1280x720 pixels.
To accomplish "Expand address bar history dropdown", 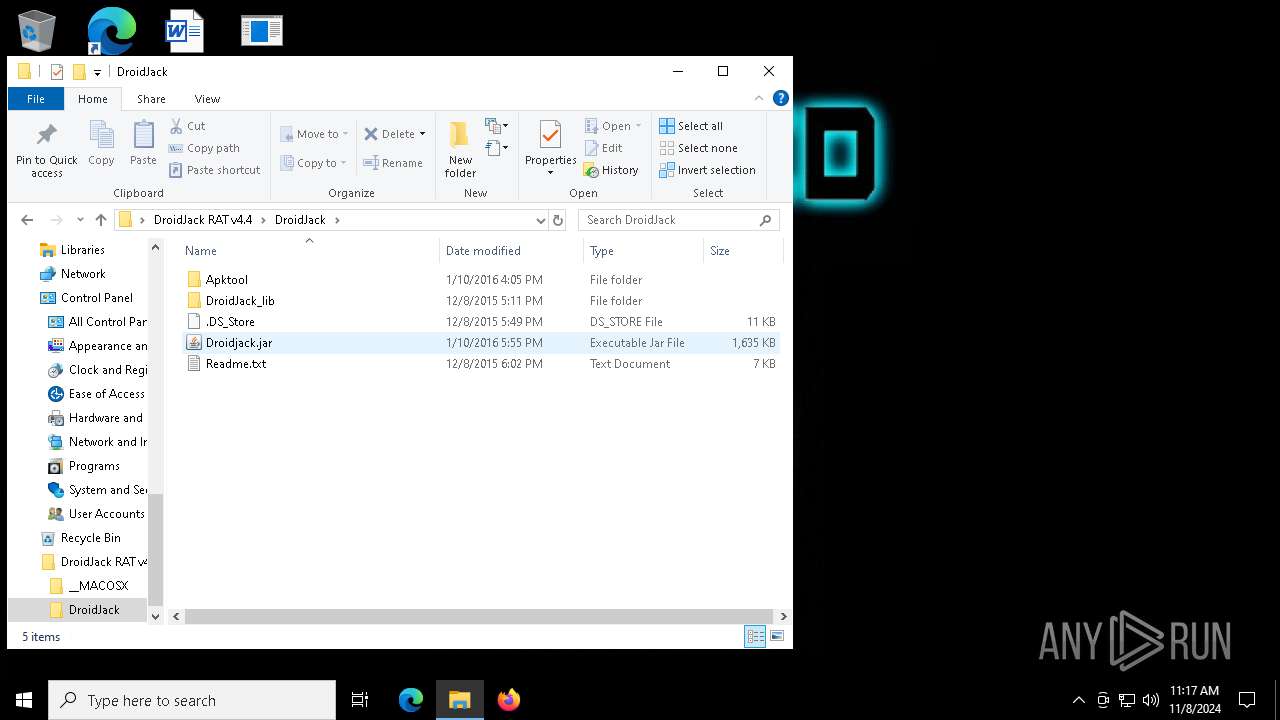I will pos(540,220).
